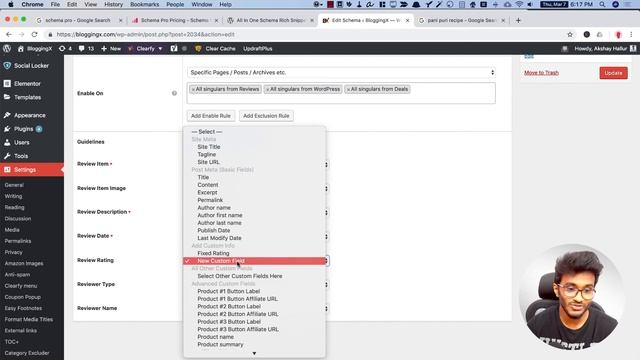Open the Clearfy admin bar dropdown
Viewport: 640px width, 360px height.
coord(145,49)
